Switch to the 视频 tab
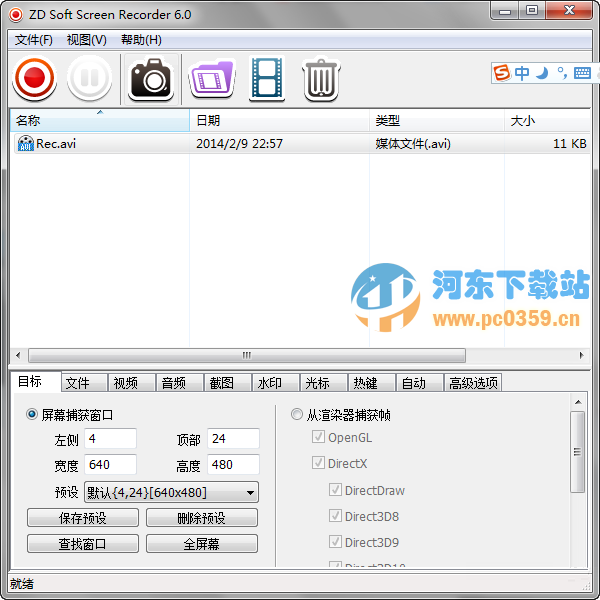Viewport: 600px width, 600px height. pos(132,383)
